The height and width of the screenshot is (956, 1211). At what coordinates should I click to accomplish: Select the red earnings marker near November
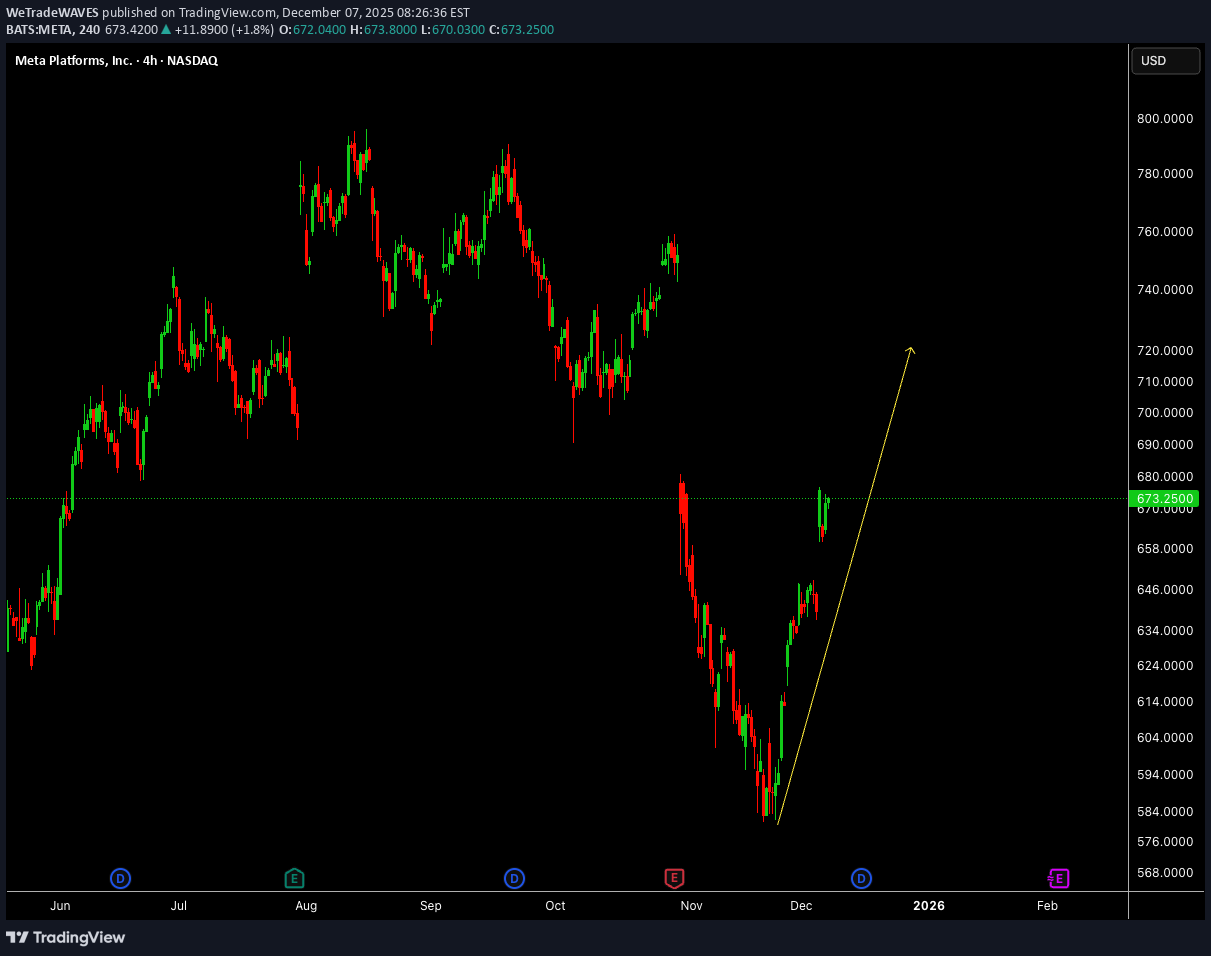pyautogui.click(x=674, y=879)
